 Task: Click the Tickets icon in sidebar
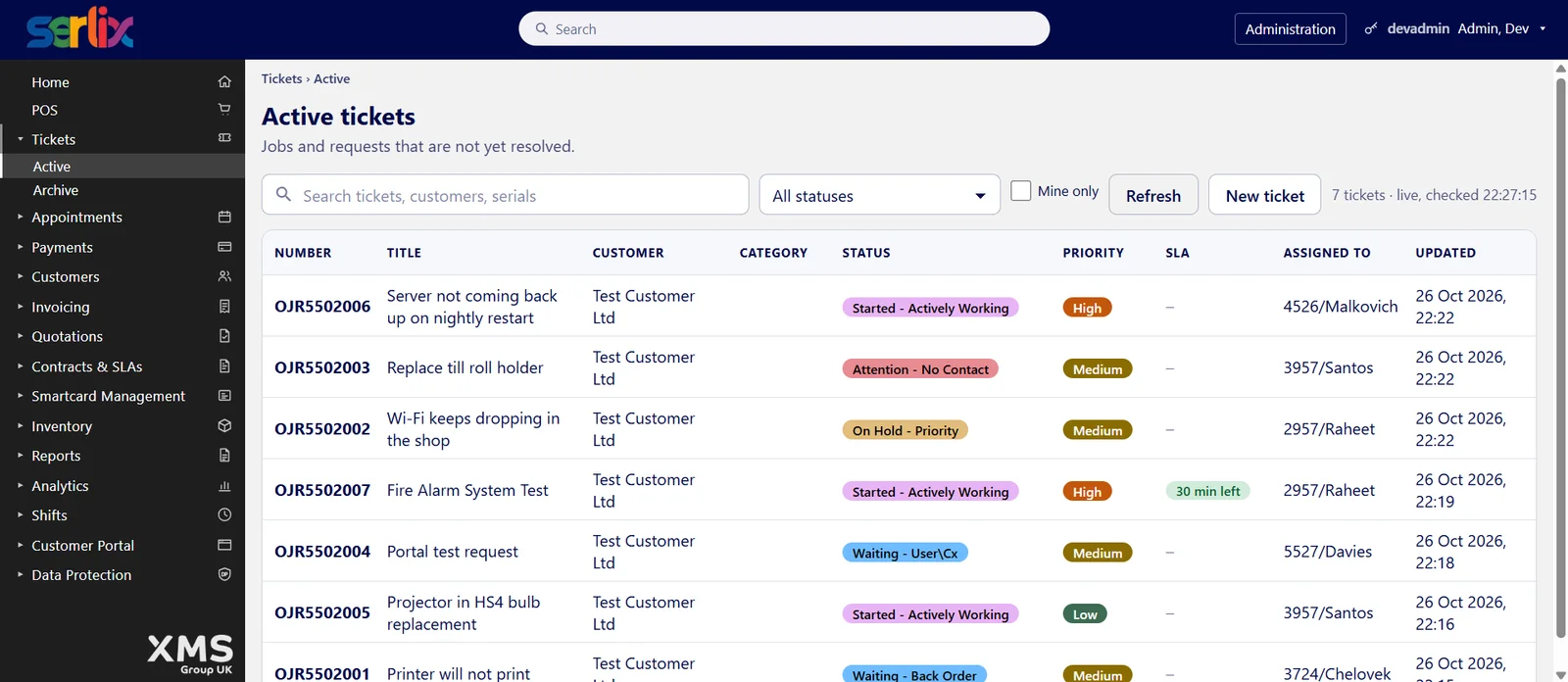pos(224,139)
